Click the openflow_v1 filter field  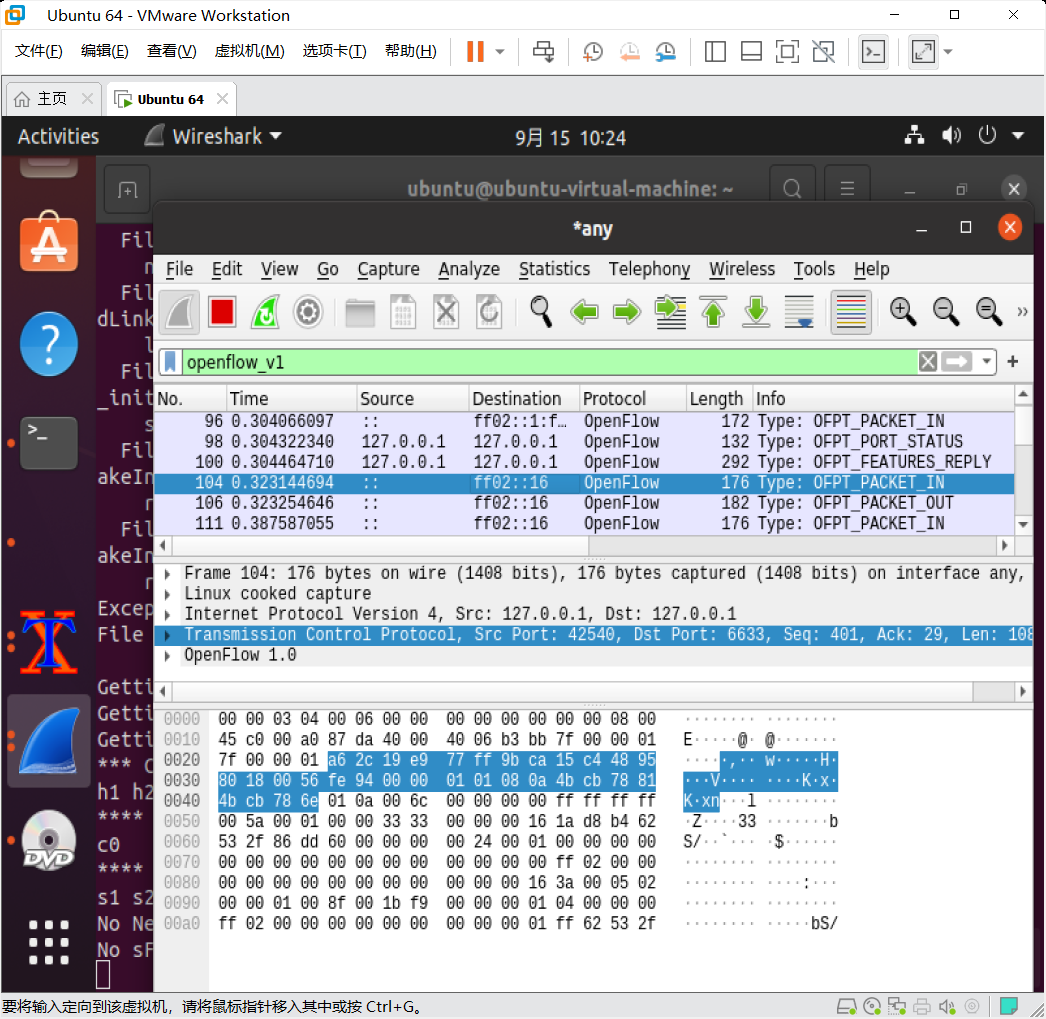click(x=550, y=362)
